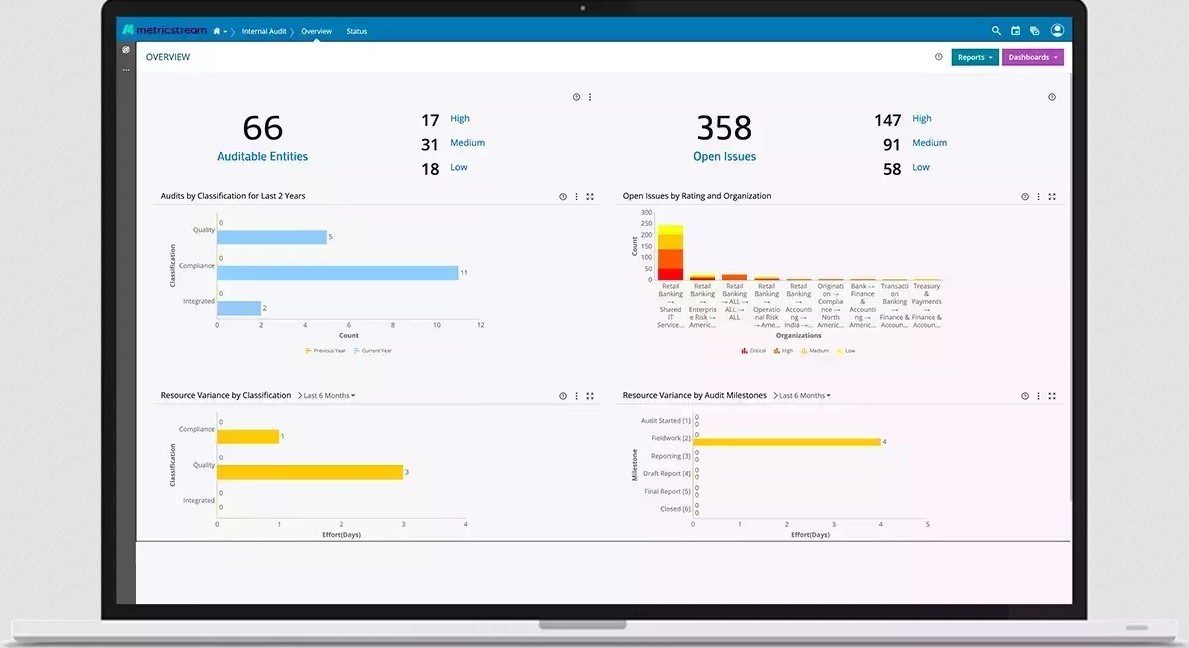Click the High link under Open Issues

click(x=921, y=118)
